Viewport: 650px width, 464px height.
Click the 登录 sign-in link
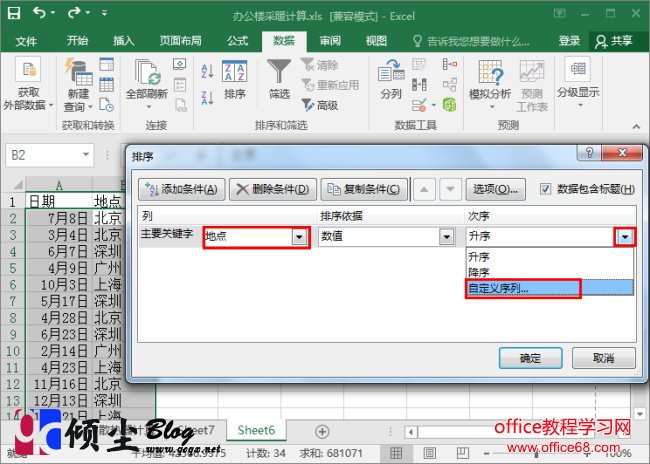[569, 41]
